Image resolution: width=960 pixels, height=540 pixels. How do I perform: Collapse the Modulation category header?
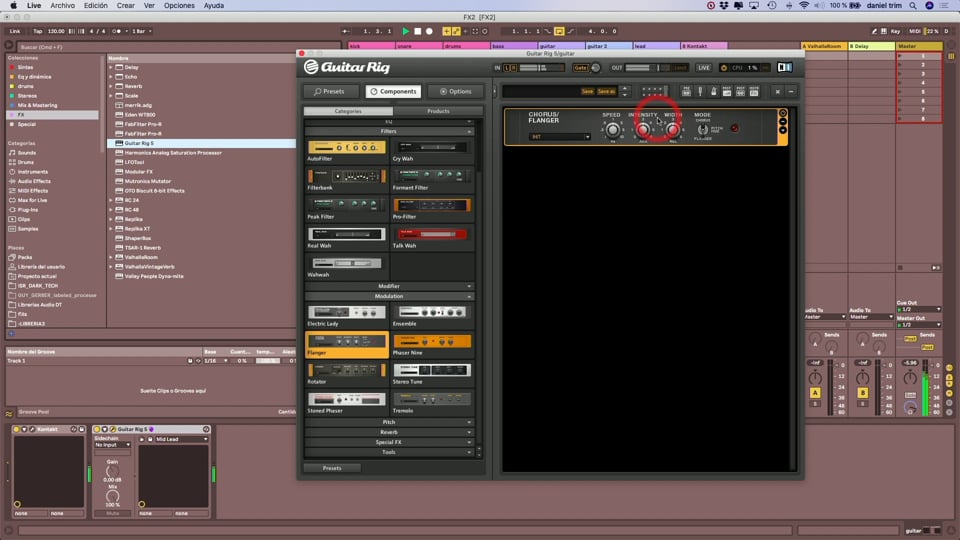(x=389, y=296)
